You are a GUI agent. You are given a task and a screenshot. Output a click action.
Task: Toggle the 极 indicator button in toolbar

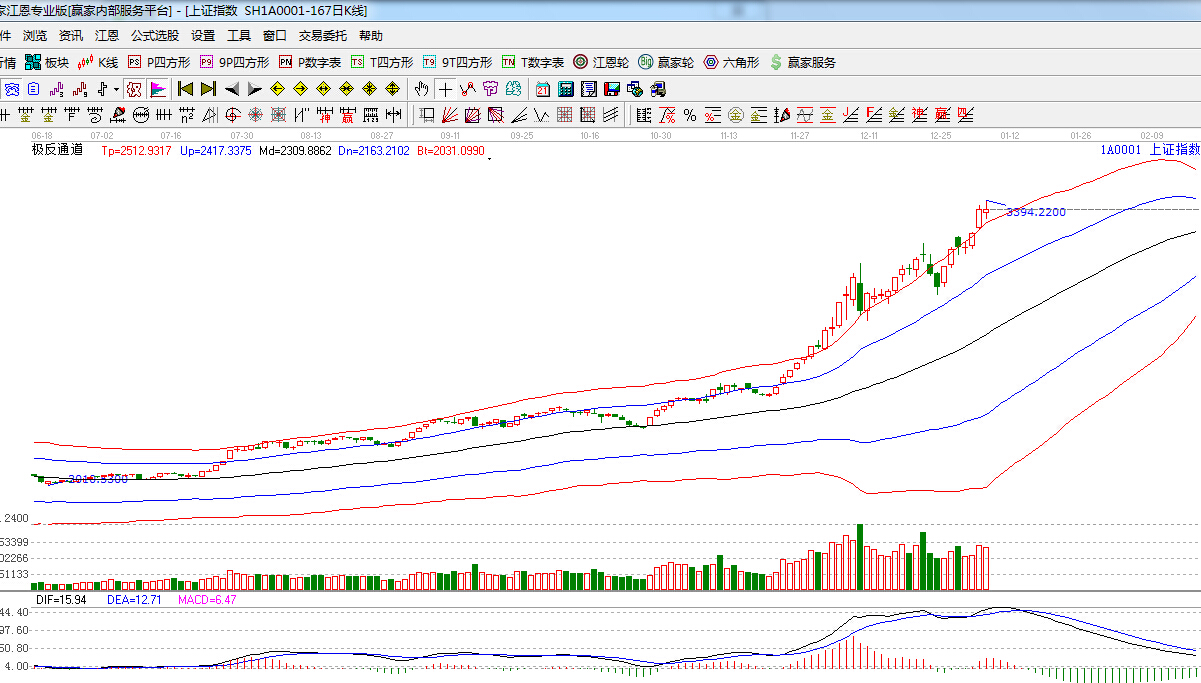(133, 89)
